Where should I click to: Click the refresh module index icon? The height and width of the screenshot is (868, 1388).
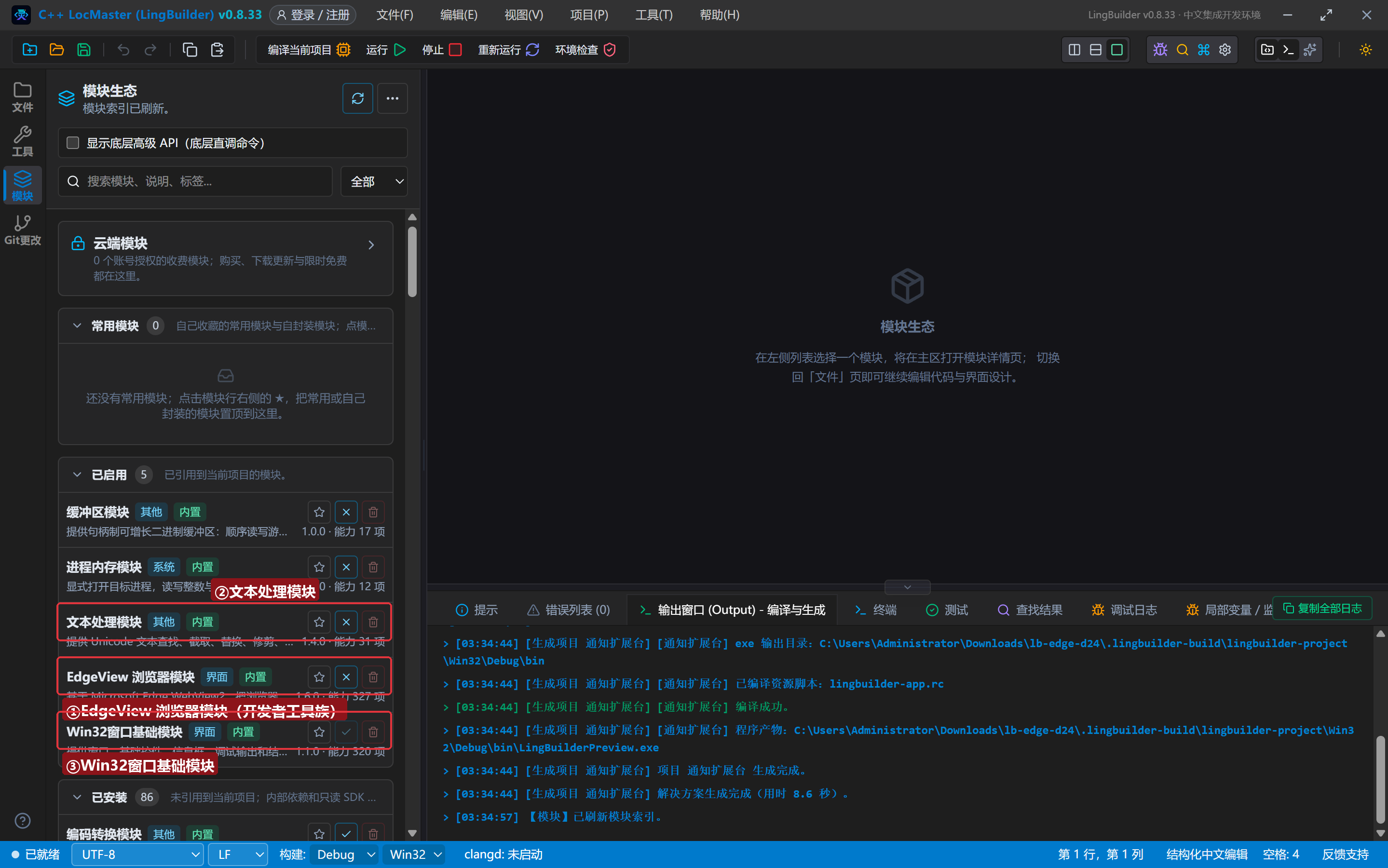(358, 98)
